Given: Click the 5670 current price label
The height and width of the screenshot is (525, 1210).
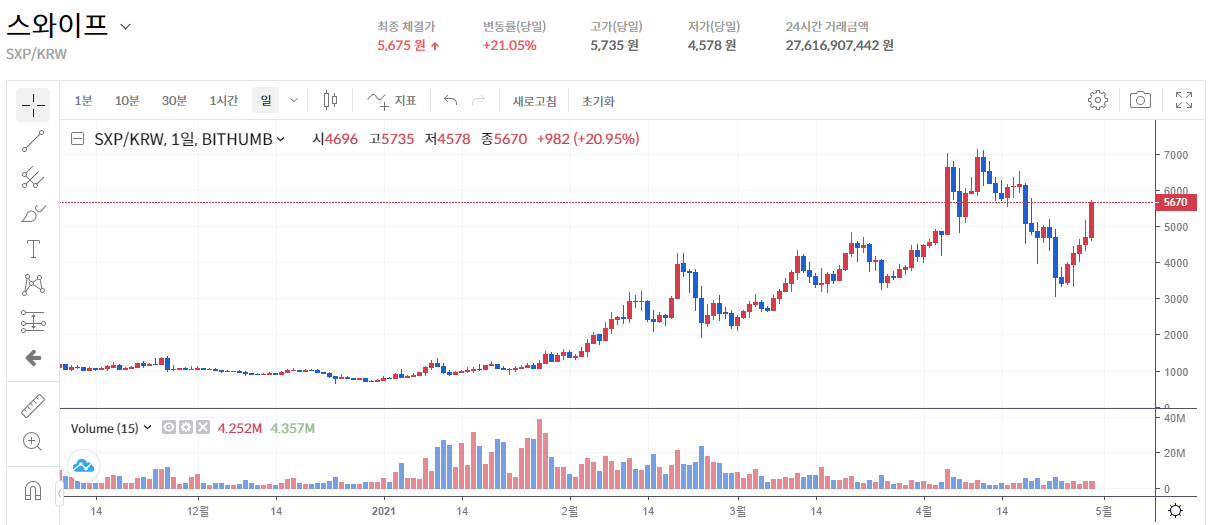Looking at the screenshot, I should [1175, 202].
